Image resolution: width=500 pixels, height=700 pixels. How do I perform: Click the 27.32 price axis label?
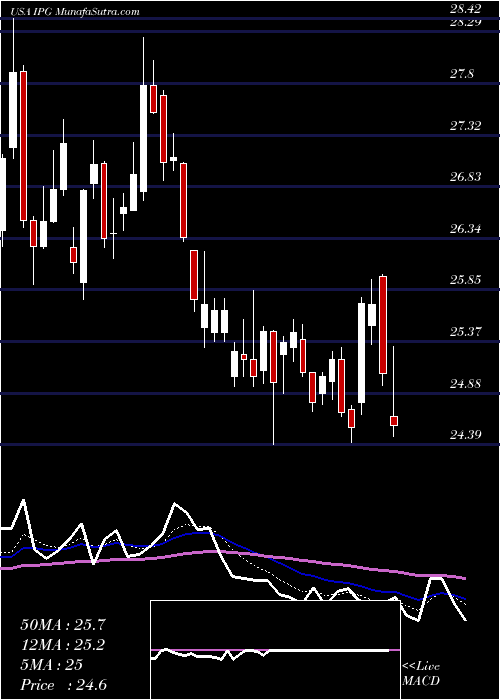466,125
